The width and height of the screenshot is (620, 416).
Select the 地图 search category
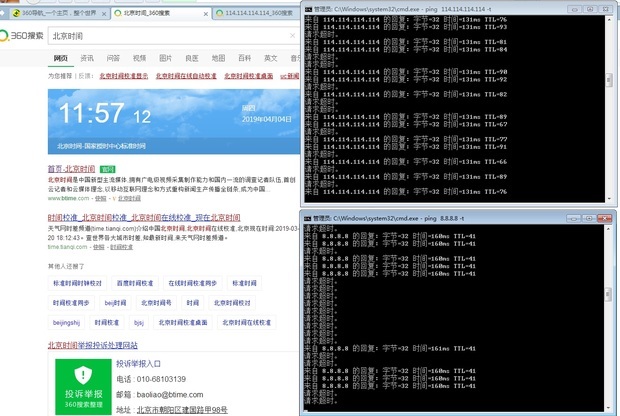[x=218, y=58]
